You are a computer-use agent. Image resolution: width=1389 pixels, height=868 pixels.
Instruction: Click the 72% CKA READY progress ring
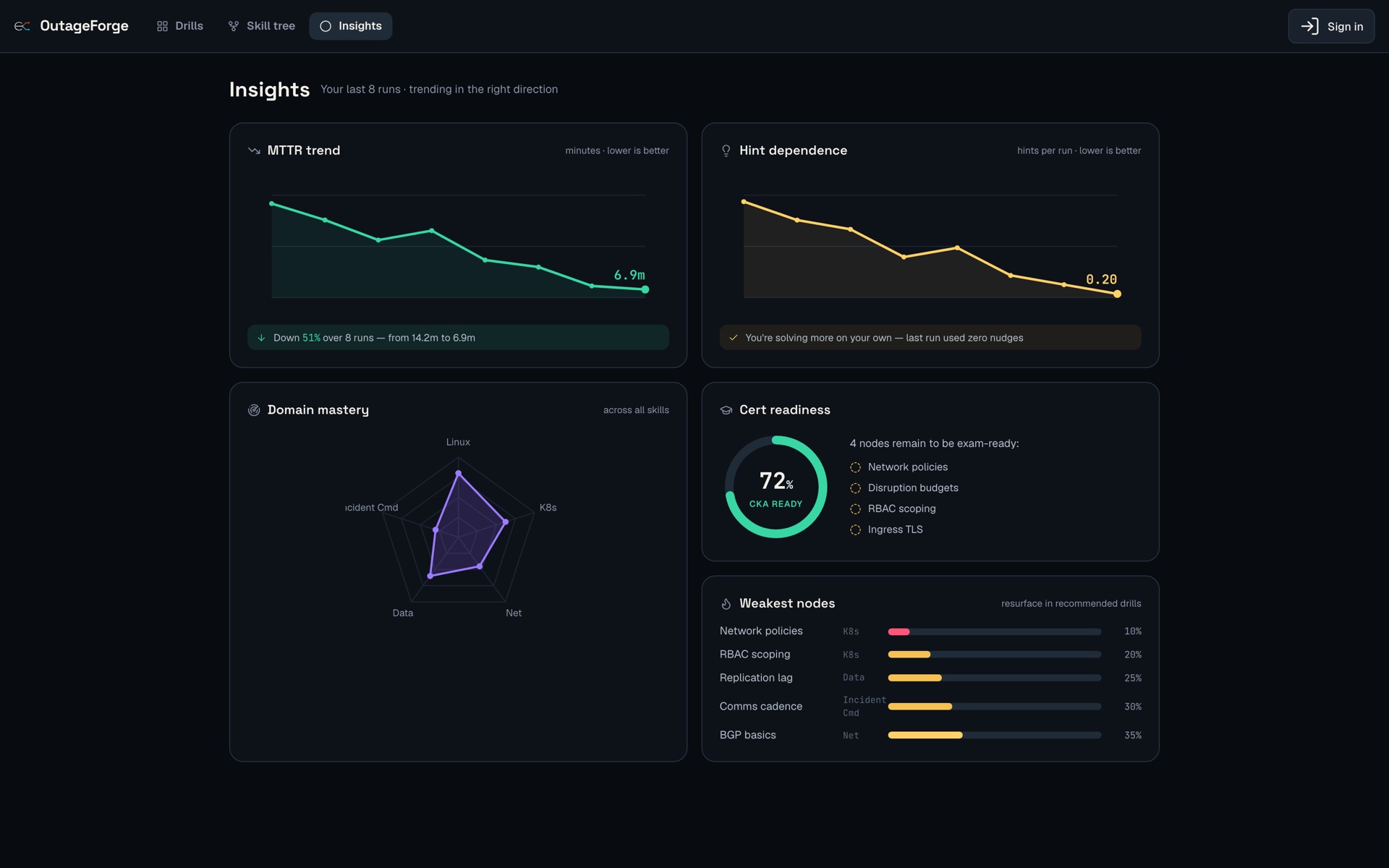[x=776, y=487]
